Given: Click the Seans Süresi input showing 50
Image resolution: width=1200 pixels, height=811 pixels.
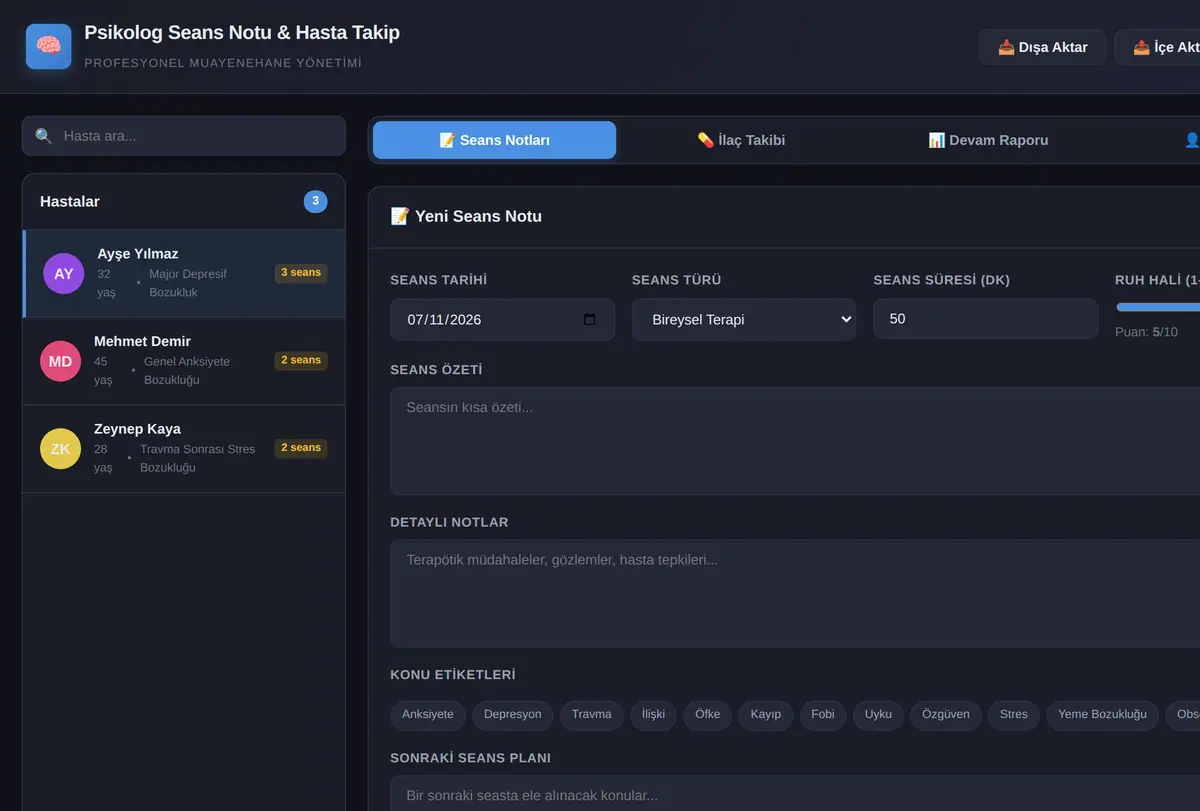Looking at the screenshot, I should click(986, 319).
